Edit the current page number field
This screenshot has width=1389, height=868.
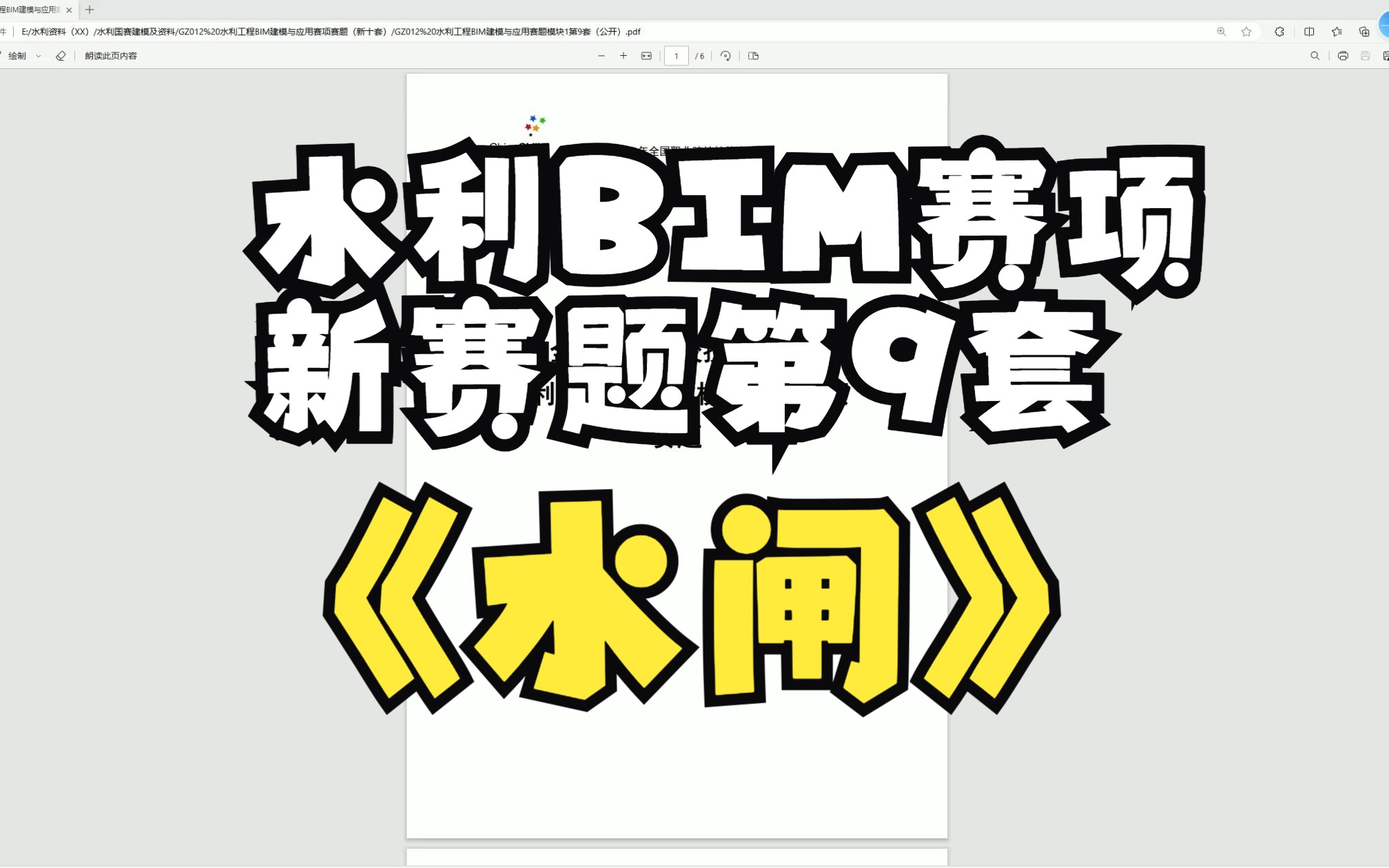coord(677,56)
